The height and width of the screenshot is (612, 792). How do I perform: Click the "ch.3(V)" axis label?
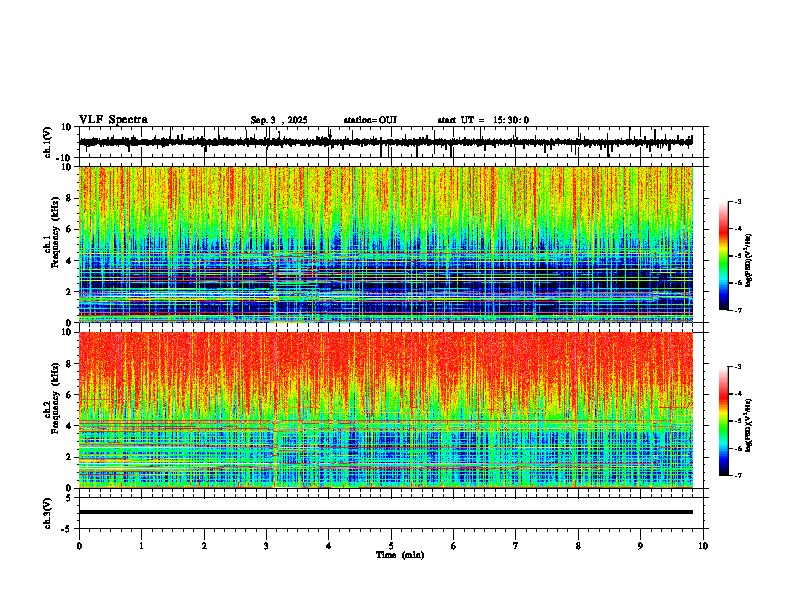coord(48,513)
